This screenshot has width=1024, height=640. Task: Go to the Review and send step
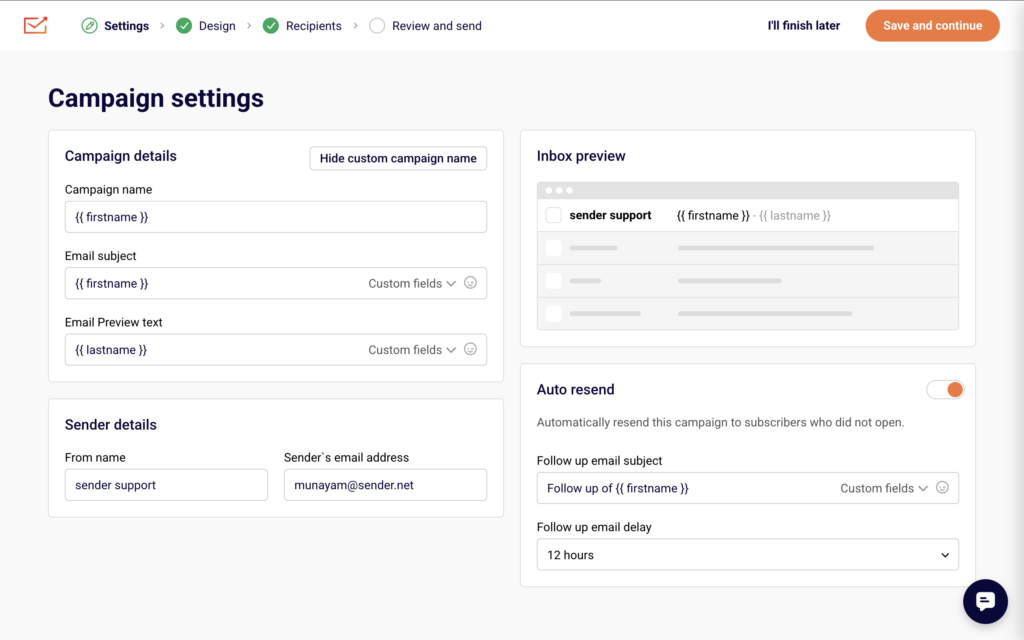point(436,26)
